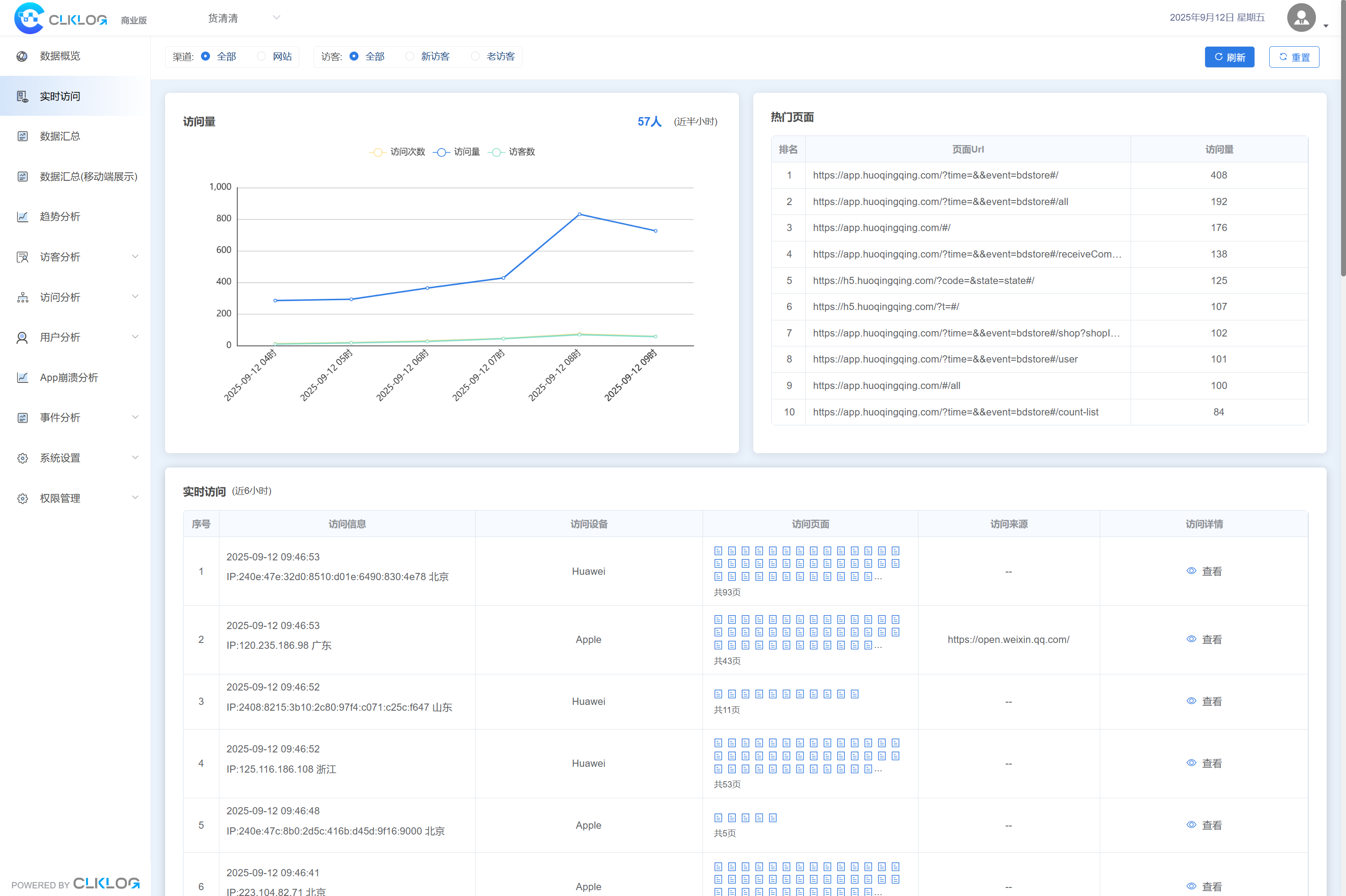Click the 趋势分析 chart icon
Viewport: 1346px width, 896px height.
point(22,217)
